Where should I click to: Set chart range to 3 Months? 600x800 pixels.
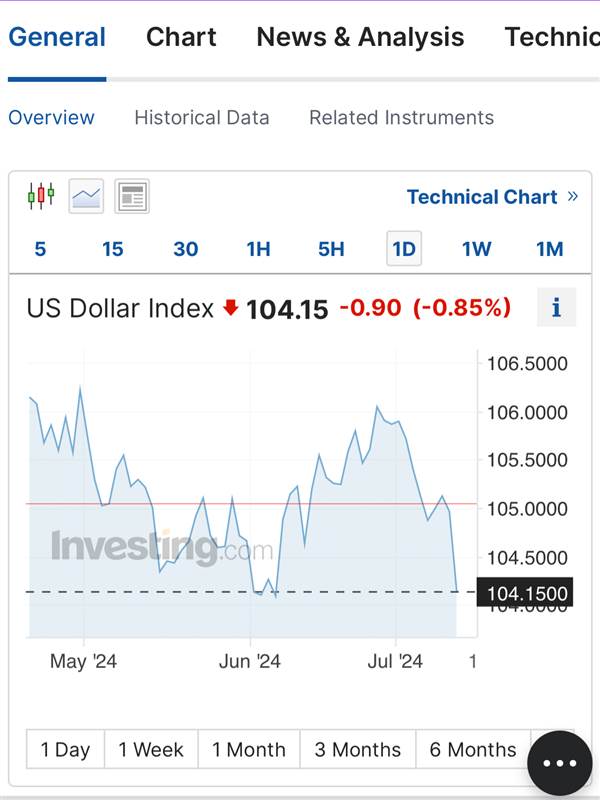click(x=358, y=749)
